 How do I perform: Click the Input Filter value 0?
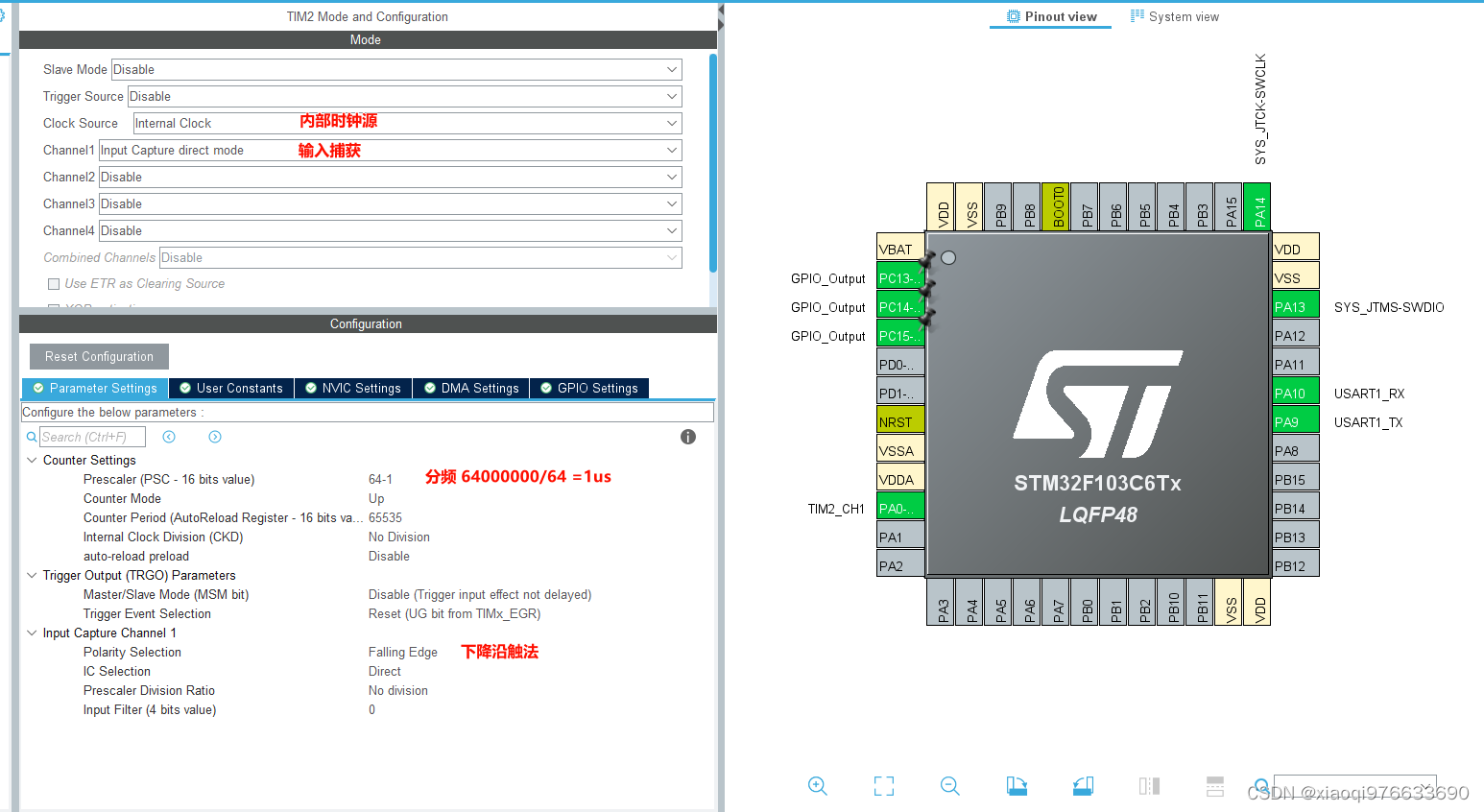pyautogui.click(x=372, y=709)
